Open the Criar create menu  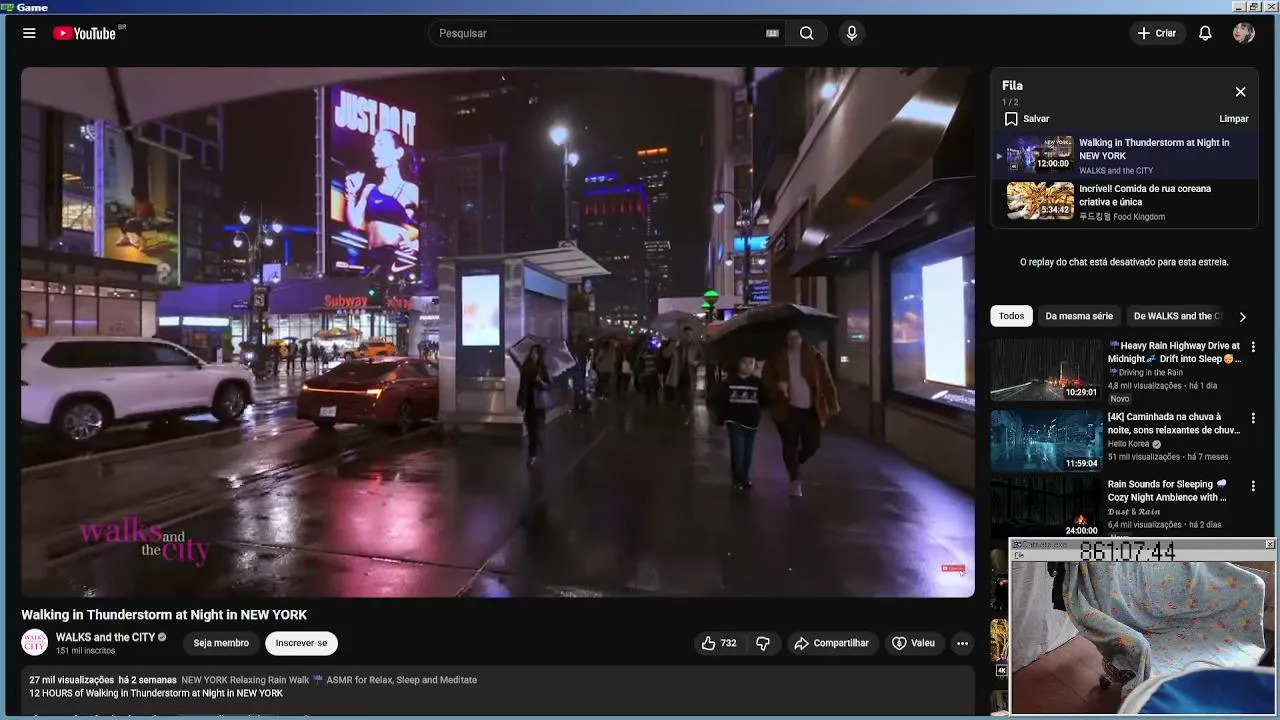pyautogui.click(x=1157, y=33)
